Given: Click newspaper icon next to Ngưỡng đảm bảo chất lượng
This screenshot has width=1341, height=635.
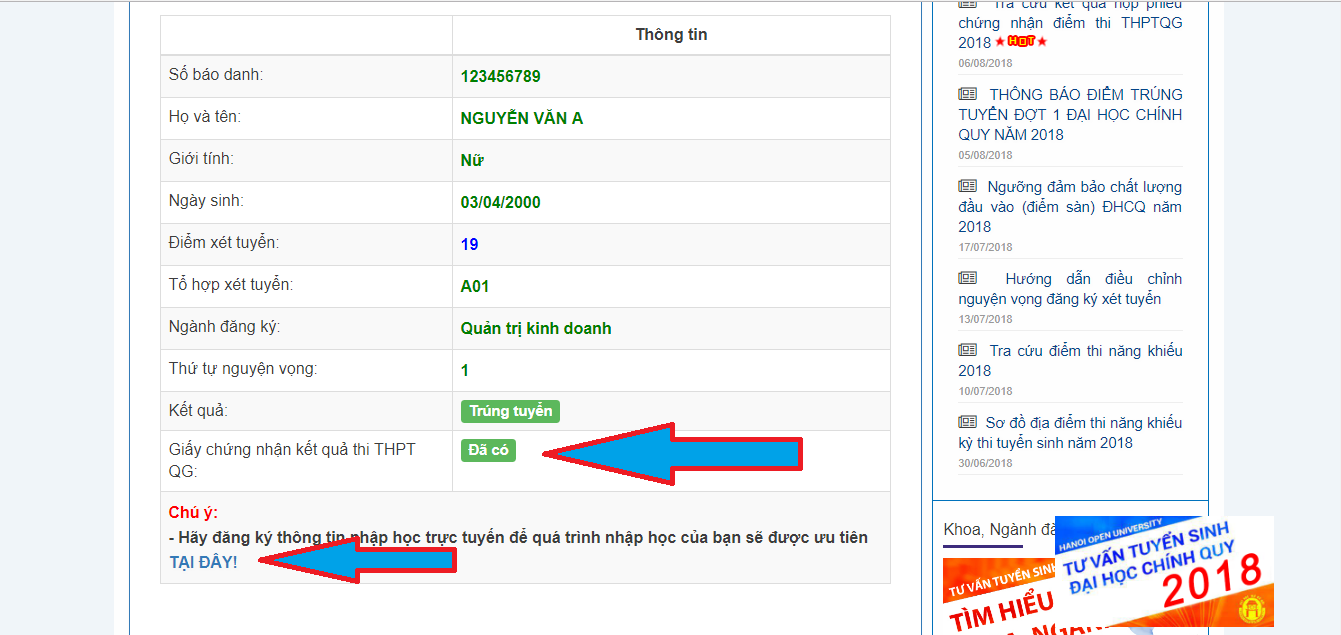Looking at the screenshot, I should click(967, 186).
